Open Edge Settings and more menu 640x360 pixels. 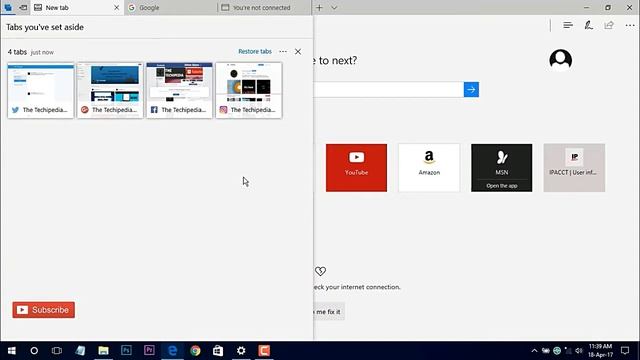tap(630, 25)
